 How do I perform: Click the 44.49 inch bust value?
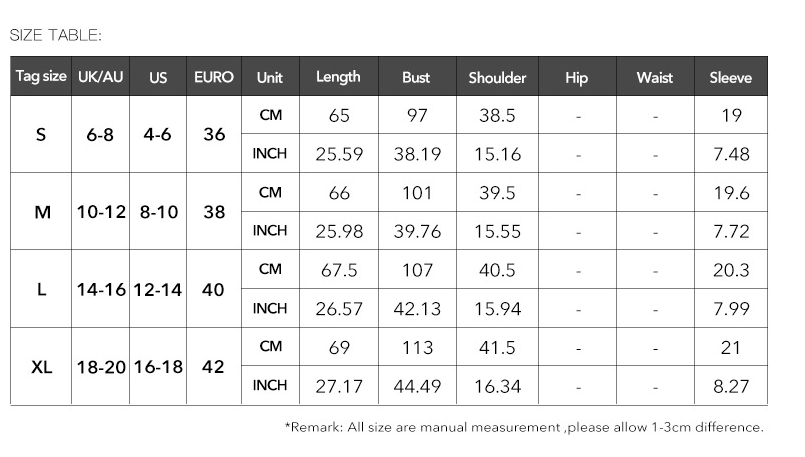417,386
